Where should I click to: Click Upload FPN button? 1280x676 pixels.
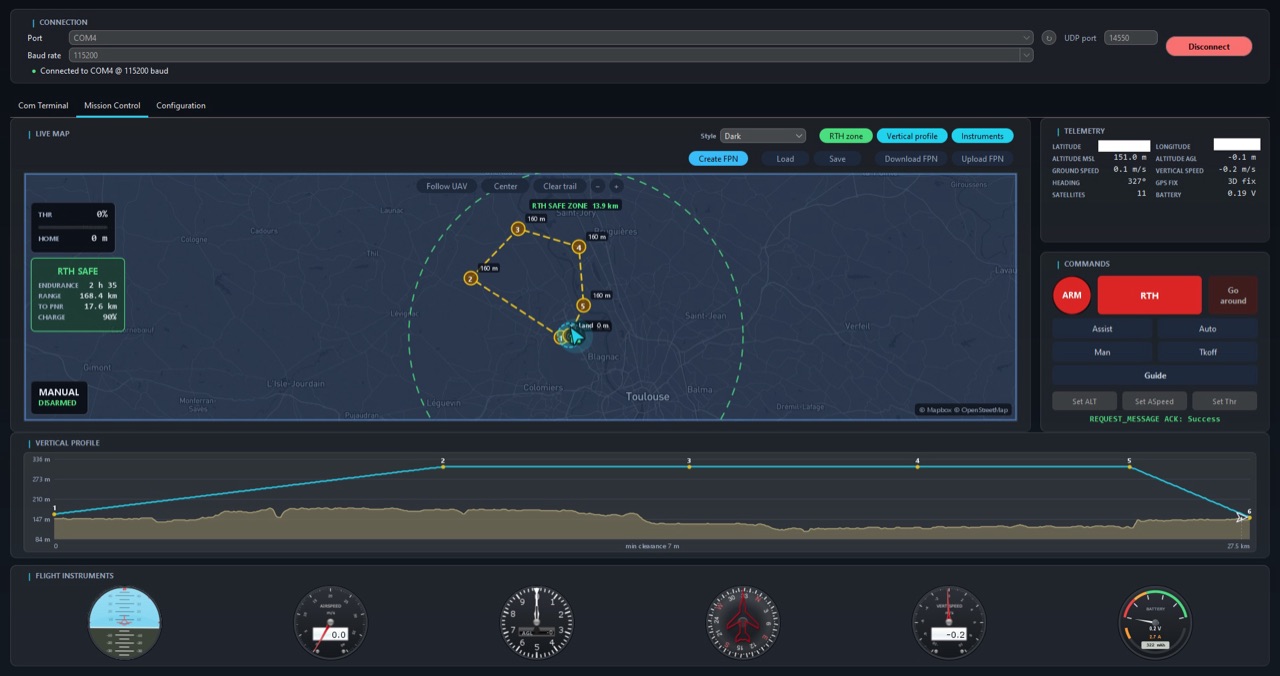coord(983,158)
